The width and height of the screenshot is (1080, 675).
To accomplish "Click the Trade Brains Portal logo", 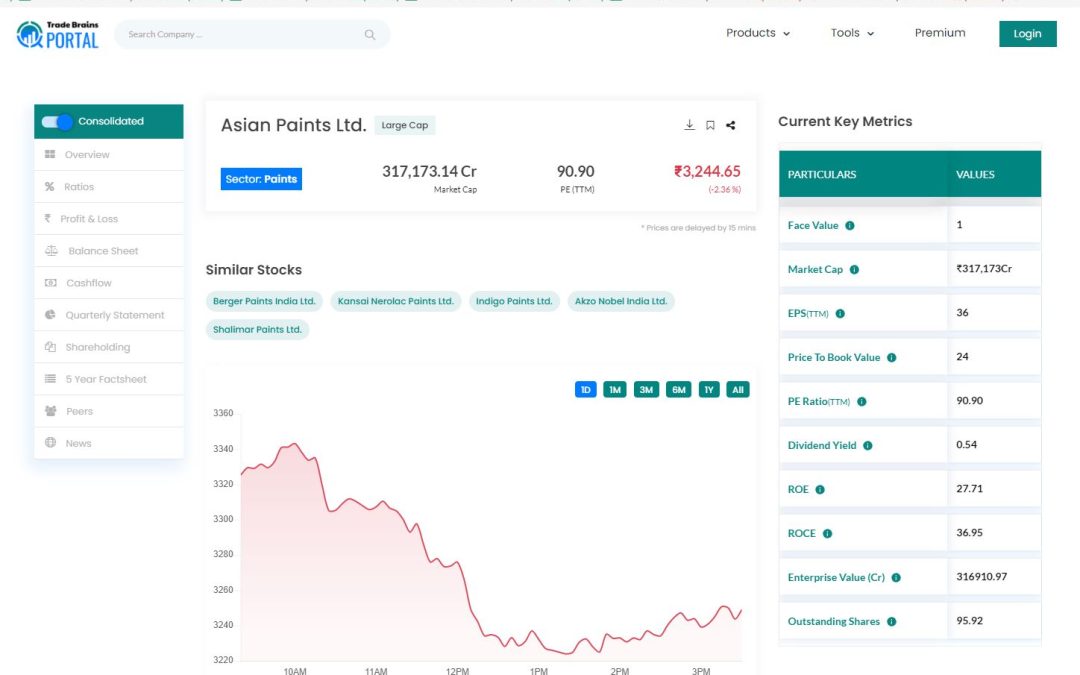I will pos(58,34).
